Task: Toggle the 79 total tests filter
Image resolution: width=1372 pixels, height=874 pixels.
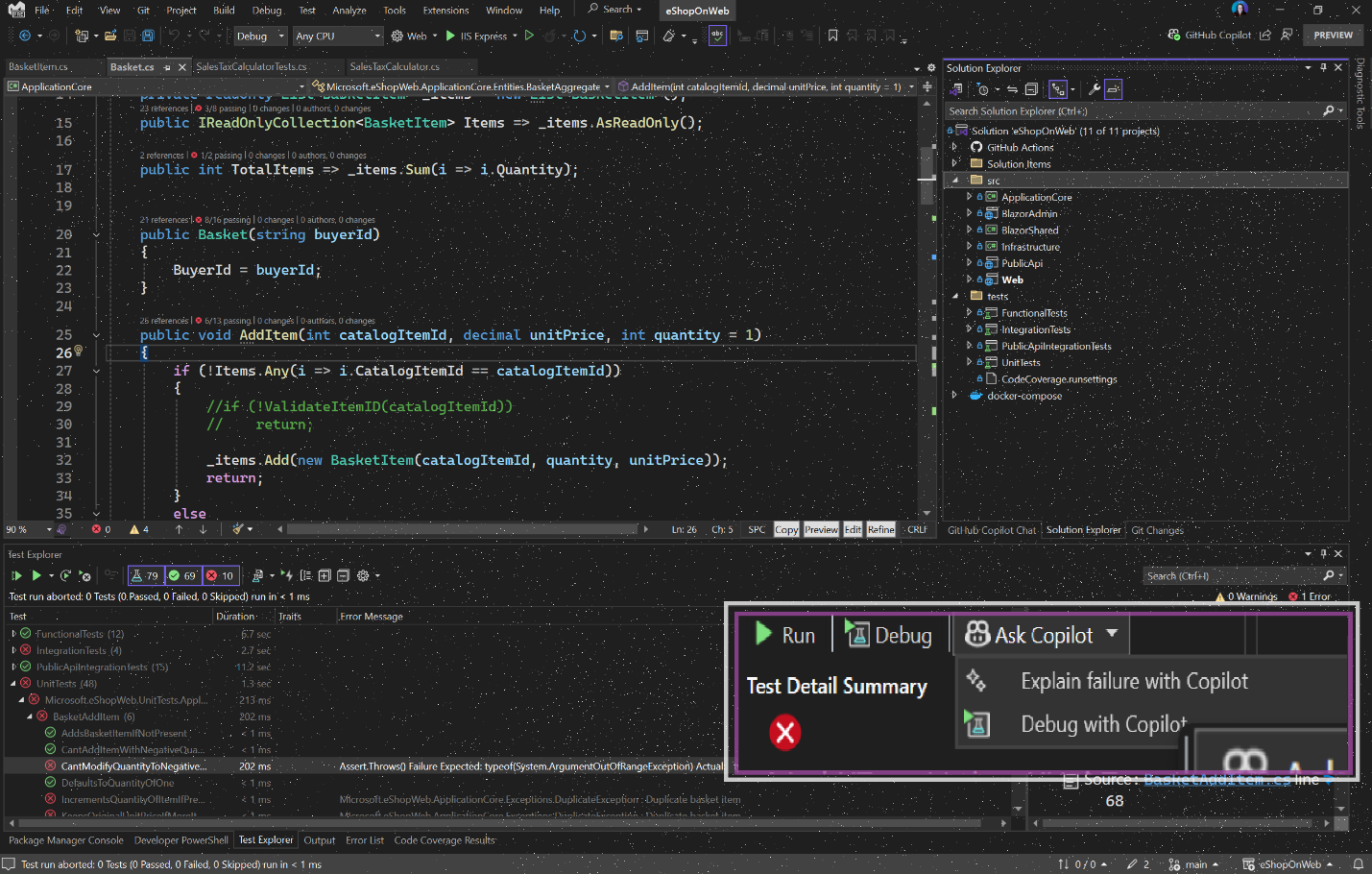Action: pos(146,575)
